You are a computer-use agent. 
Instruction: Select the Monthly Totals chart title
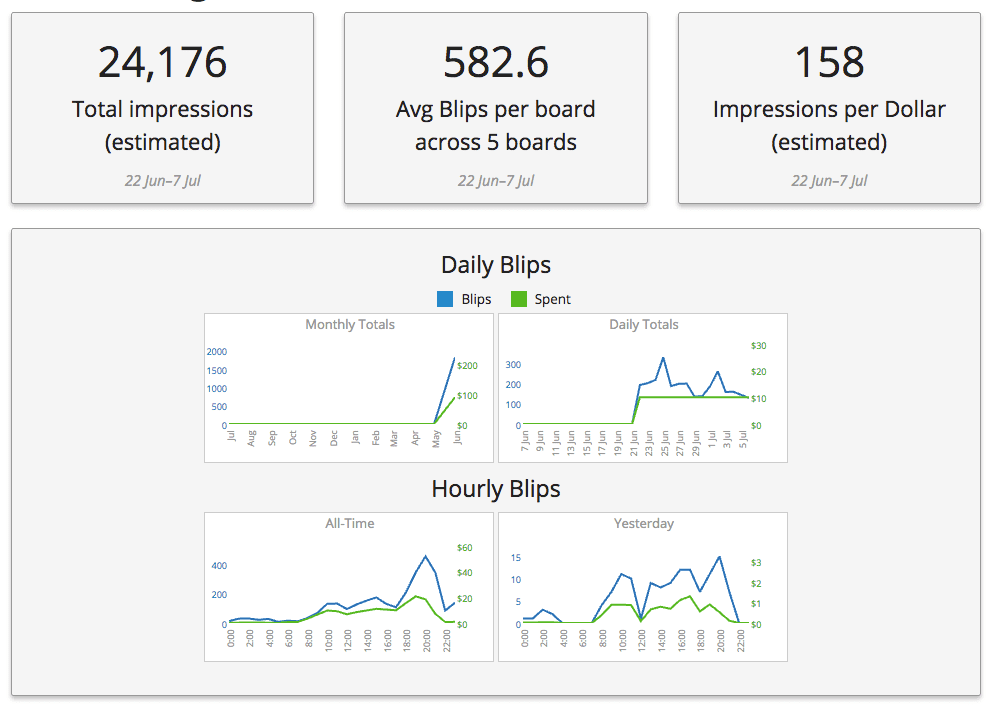(x=350, y=324)
